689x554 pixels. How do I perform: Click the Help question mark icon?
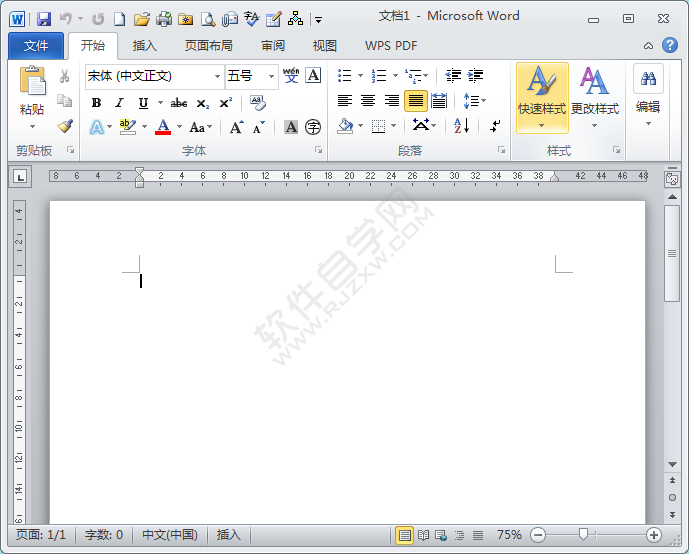tap(670, 45)
